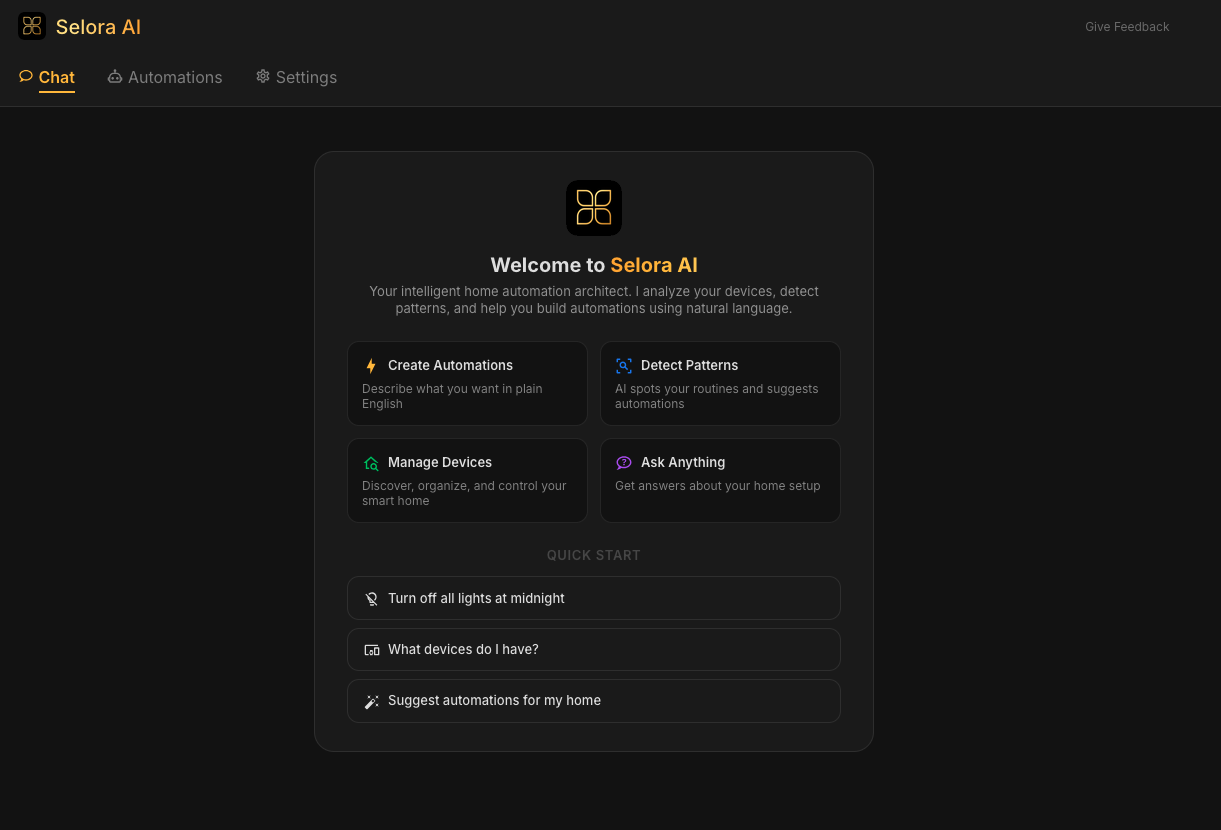Click the magic wand icon on automations suggestion
The image size is (1221, 830).
point(371,701)
